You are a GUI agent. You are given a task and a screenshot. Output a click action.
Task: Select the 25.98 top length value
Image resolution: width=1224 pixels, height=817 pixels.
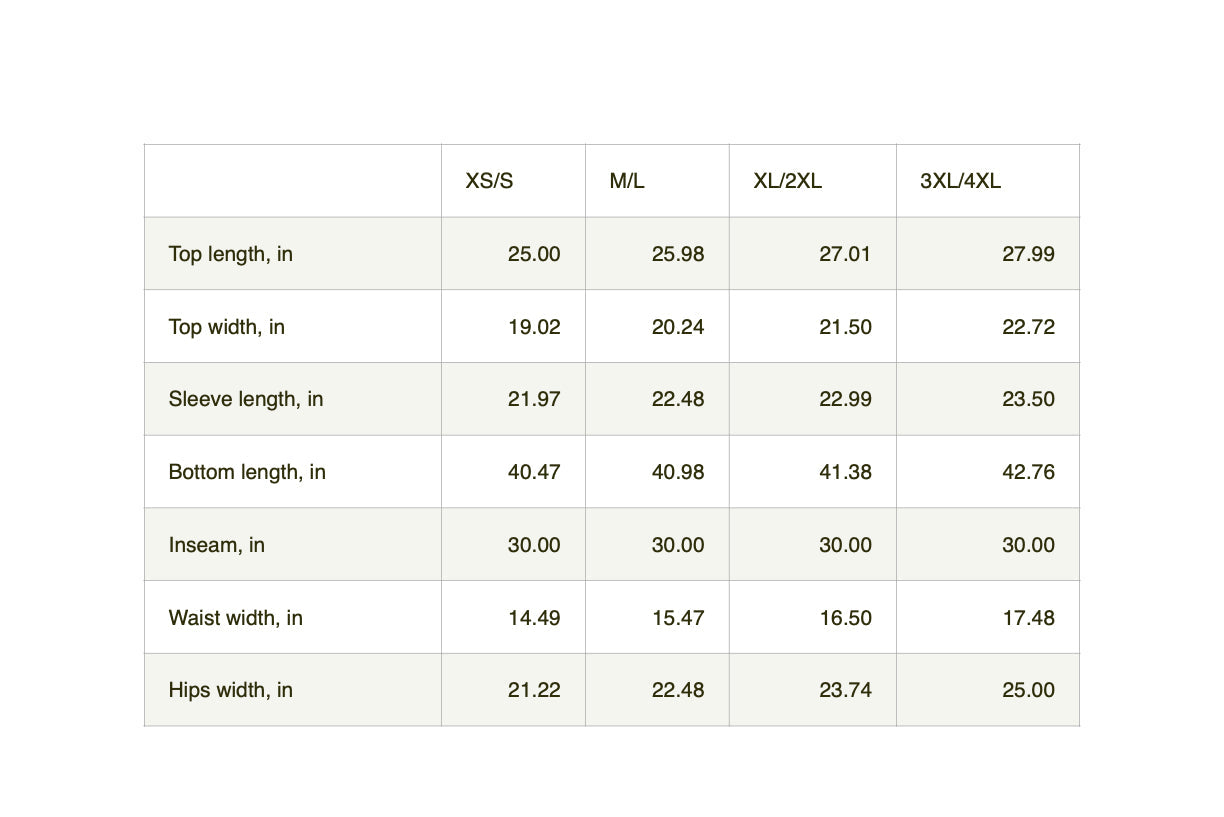(x=678, y=254)
